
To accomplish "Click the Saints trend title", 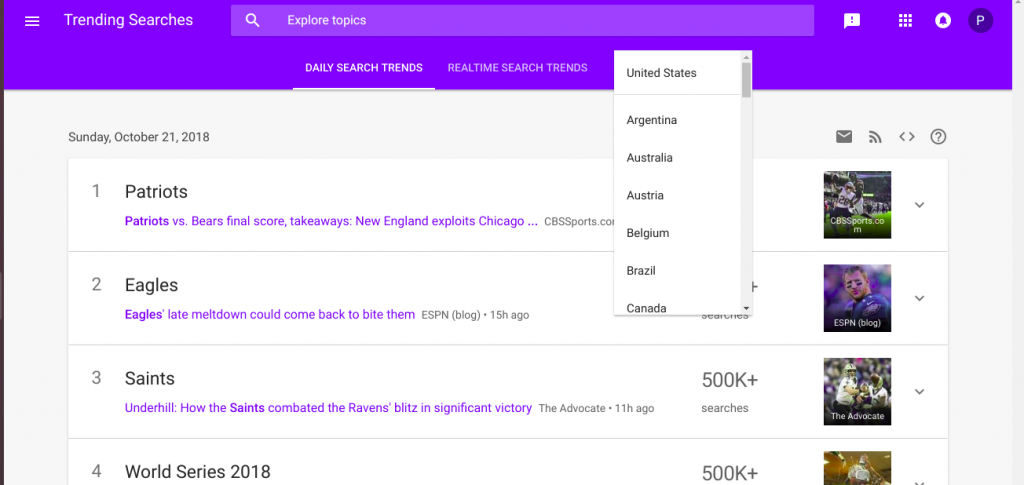I will [x=150, y=379].
